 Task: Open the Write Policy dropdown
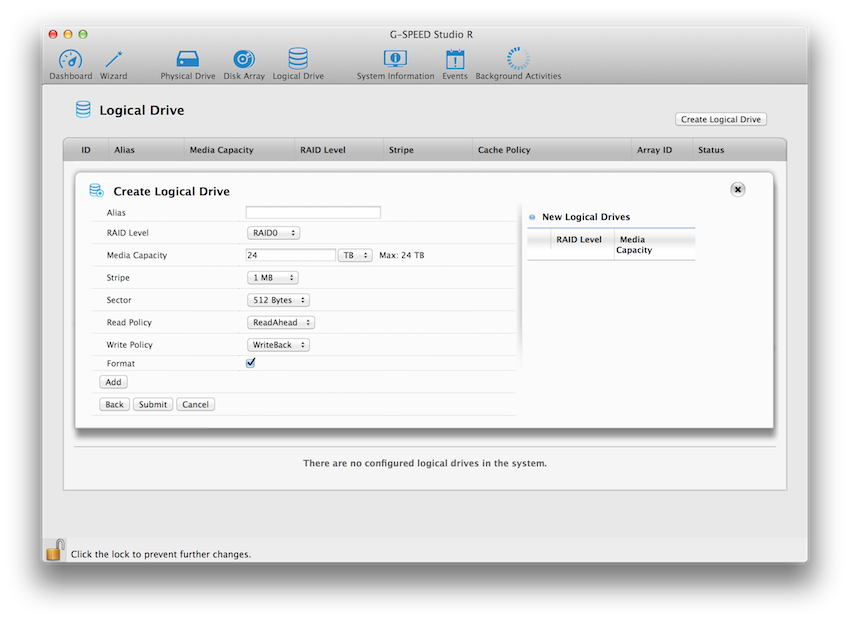click(x=279, y=345)
